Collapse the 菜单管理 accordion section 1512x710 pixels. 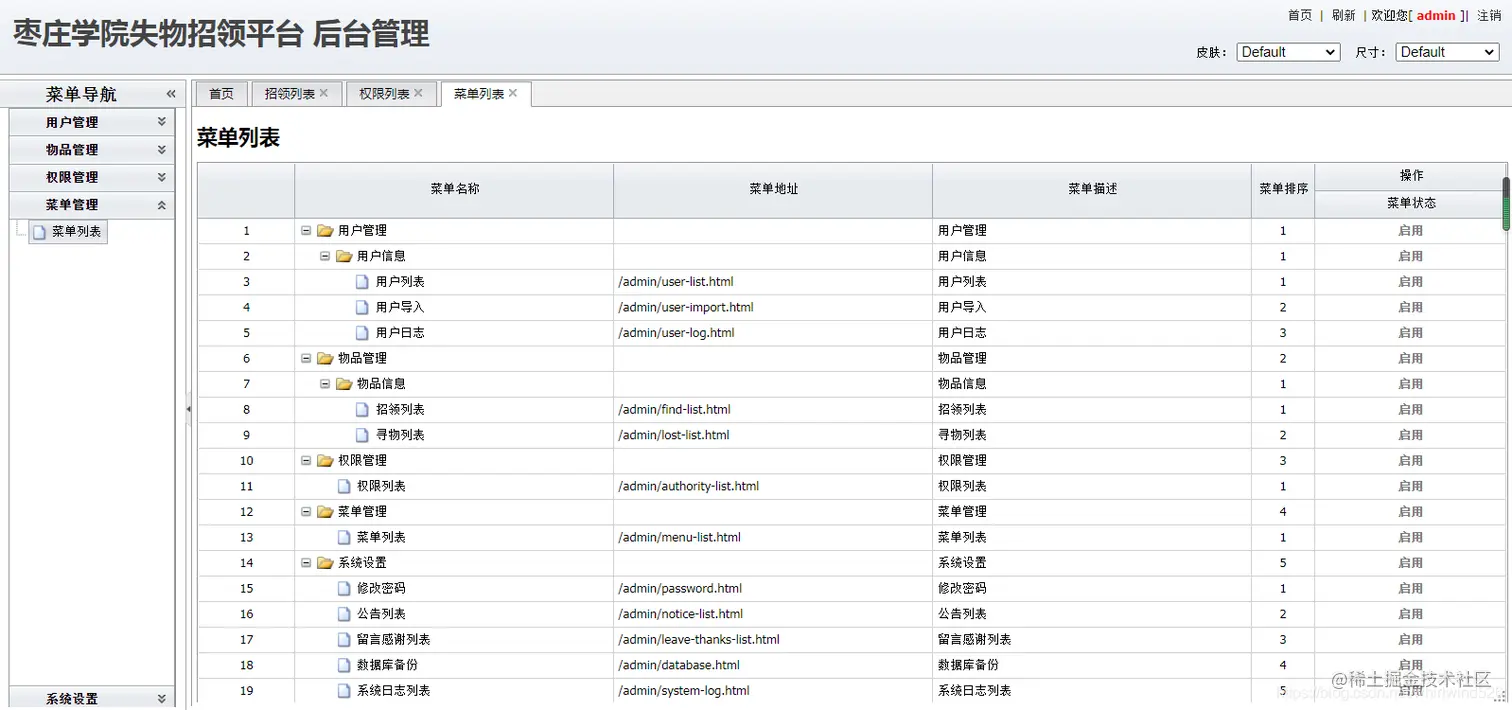(161, 204)
